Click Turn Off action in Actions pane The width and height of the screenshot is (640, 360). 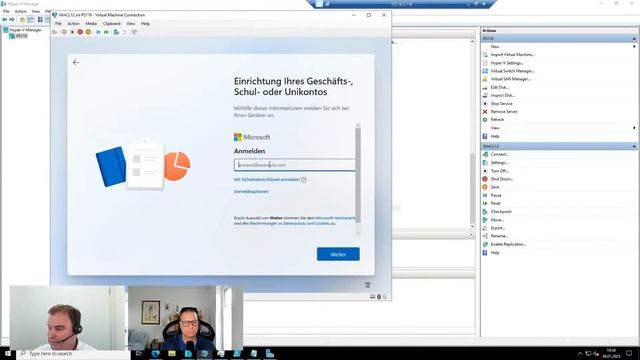tap(500, 171)
